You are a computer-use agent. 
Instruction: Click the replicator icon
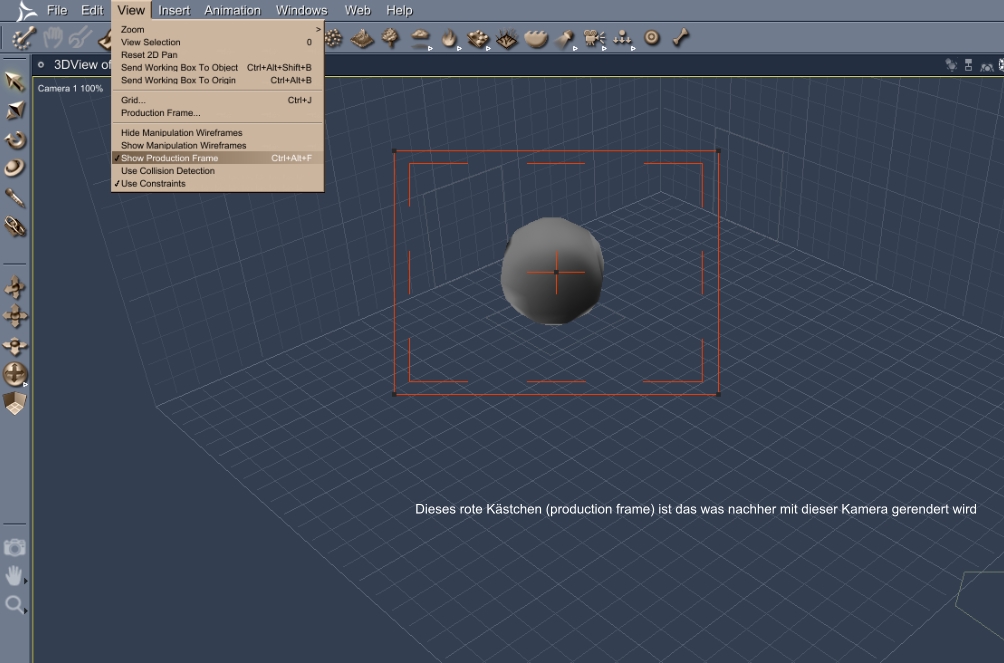477,39
